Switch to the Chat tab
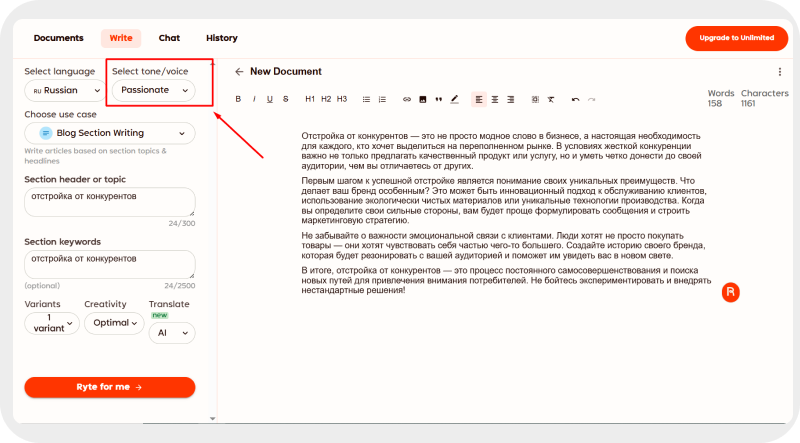Viewport: 800px width, 443px height. 169,38
